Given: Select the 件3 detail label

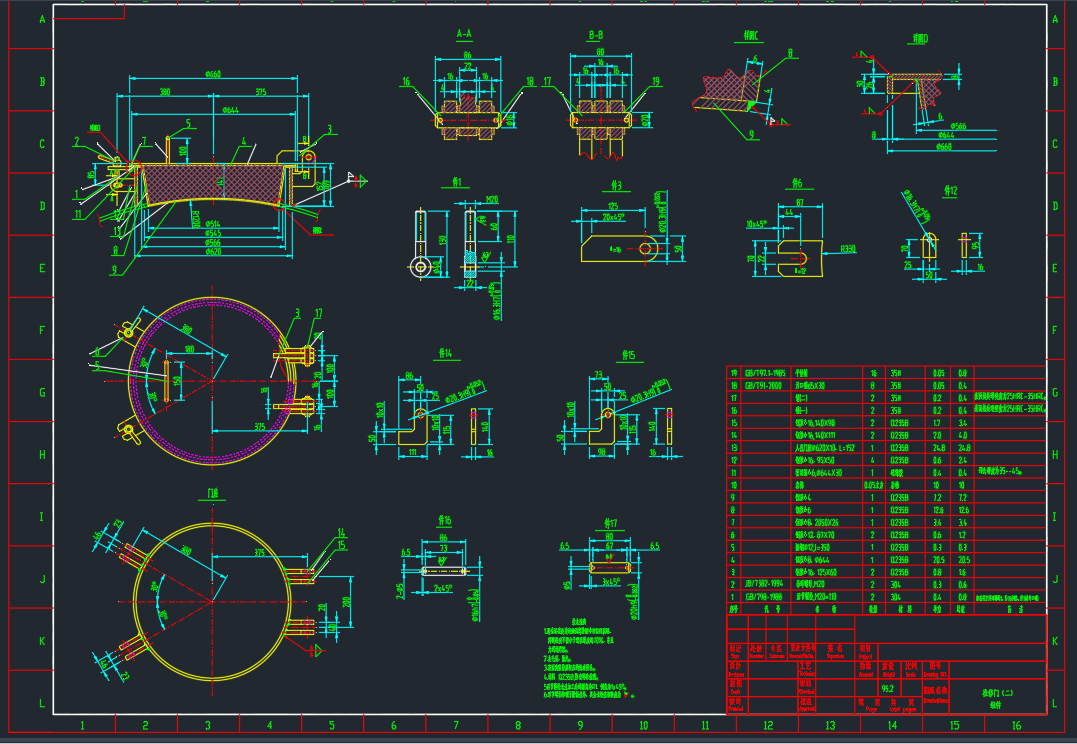Looking at the screenshot, I should pos(616,185).
